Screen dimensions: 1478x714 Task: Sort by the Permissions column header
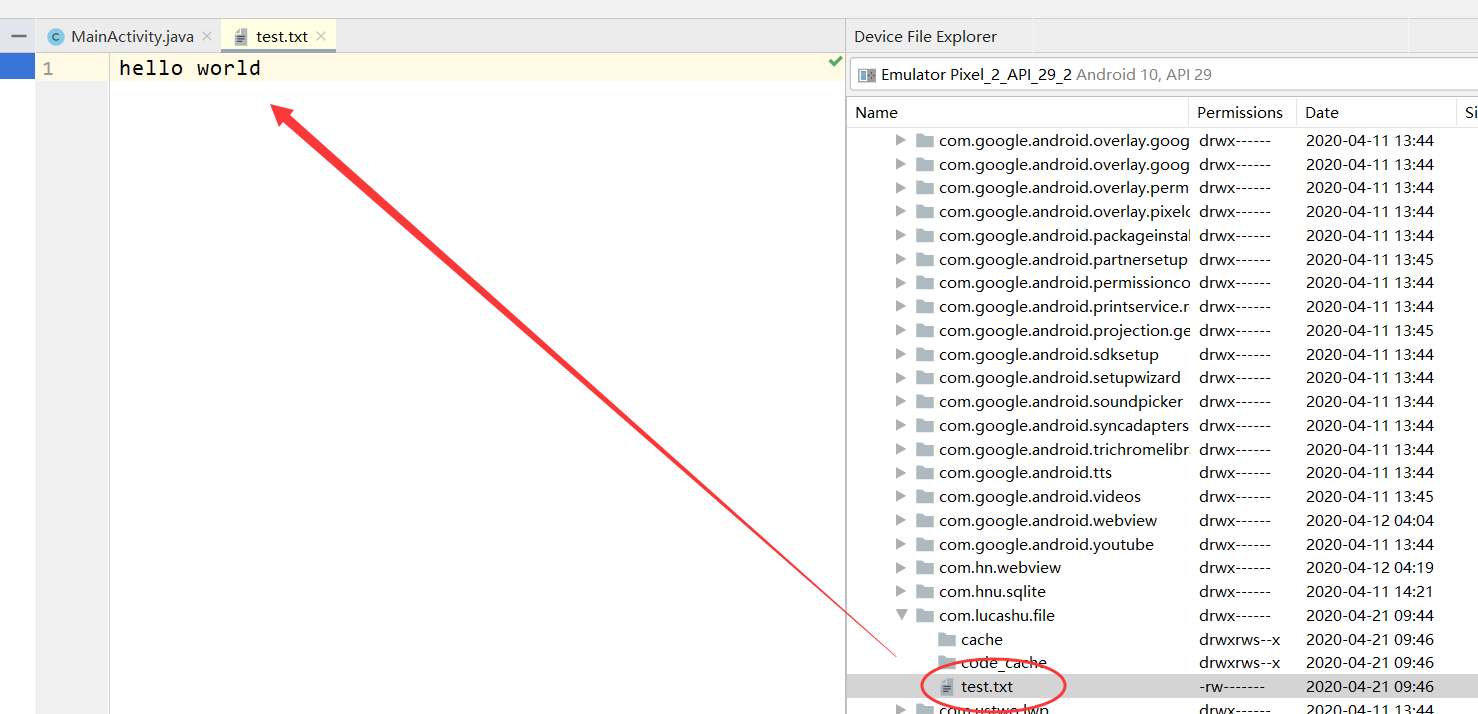[x=1242, y=113]
